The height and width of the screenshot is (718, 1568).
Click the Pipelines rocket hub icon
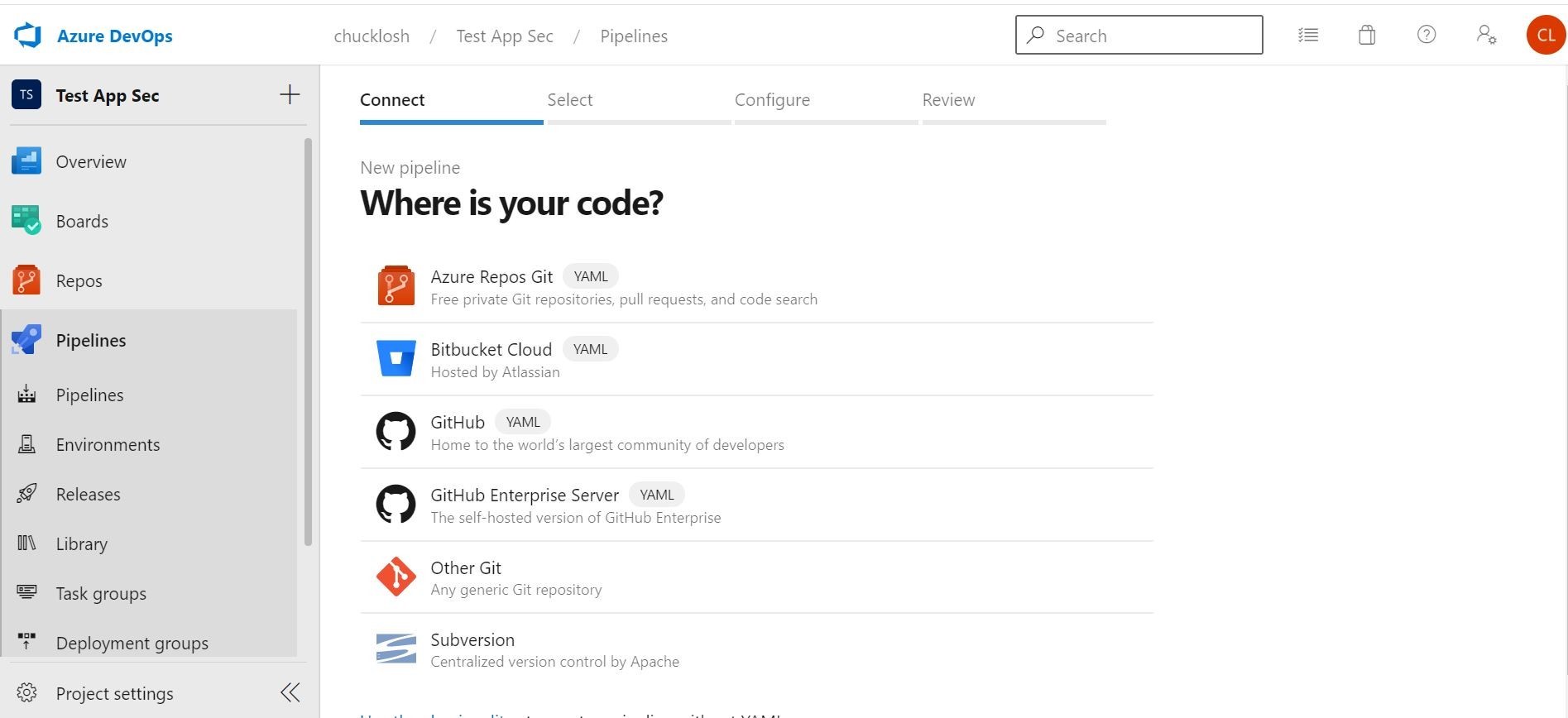26,340
